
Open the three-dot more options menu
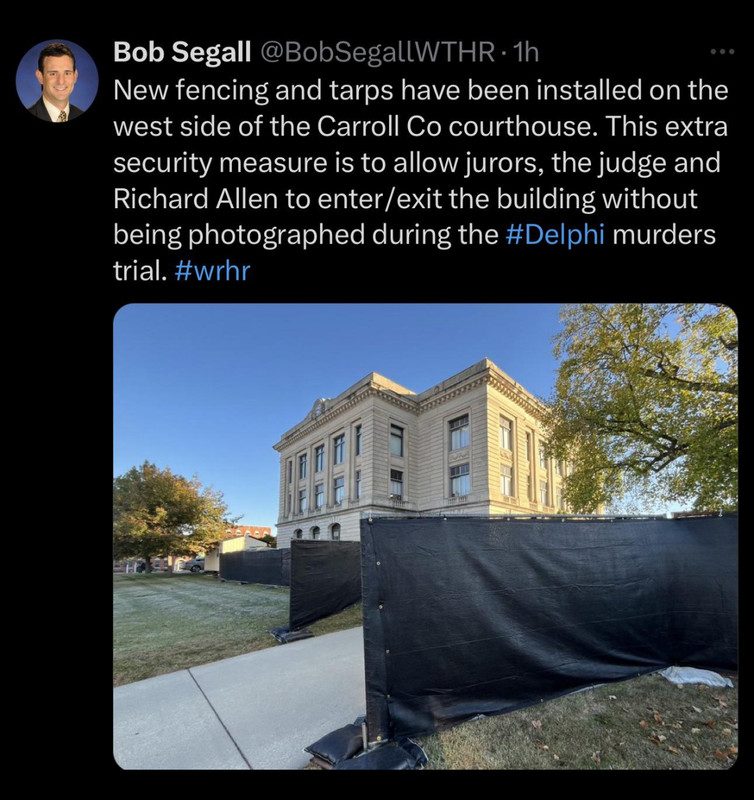pyautogui.click(x=723, y=52)
